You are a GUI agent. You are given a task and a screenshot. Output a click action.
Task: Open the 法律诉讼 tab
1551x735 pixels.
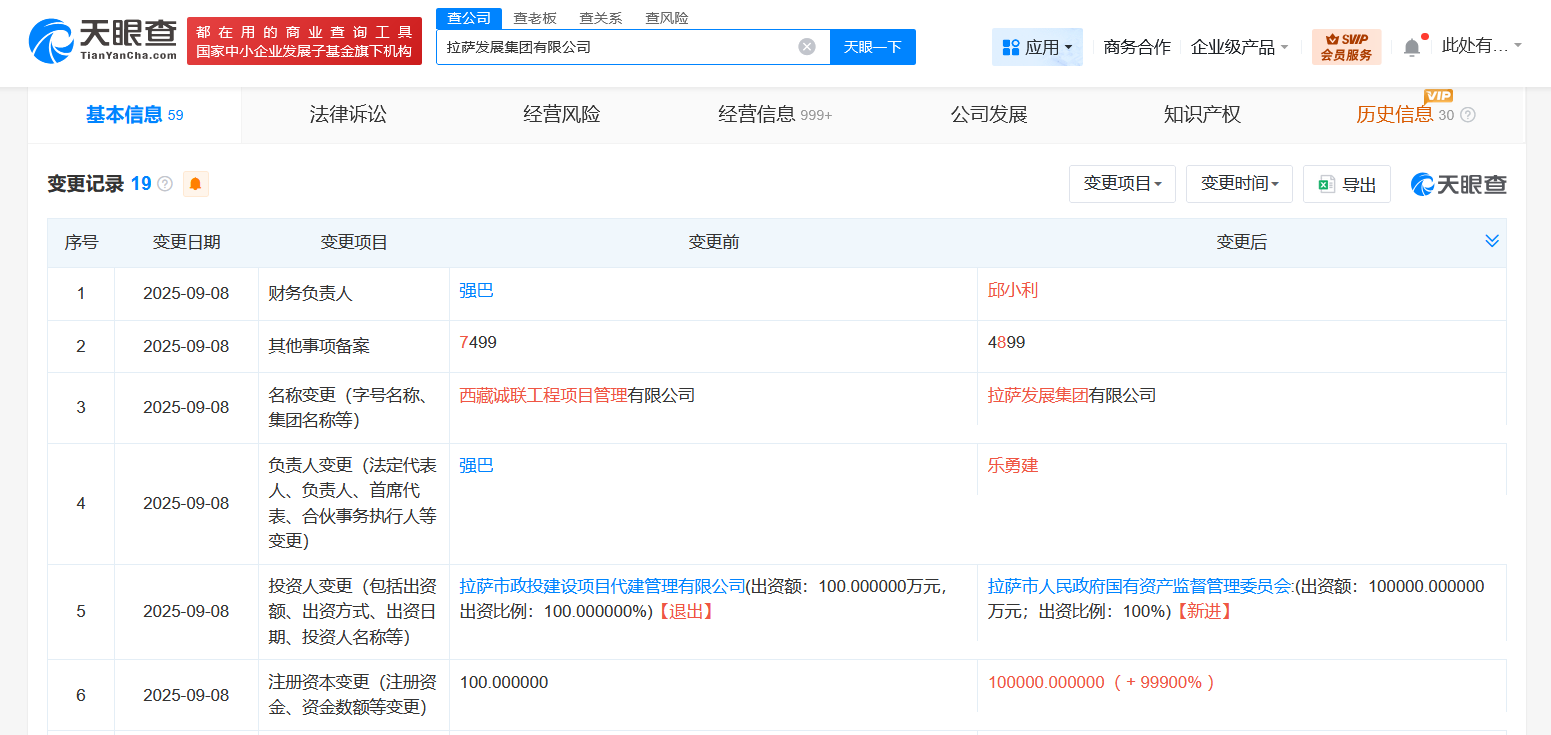pyautogui.click(x=348, y=114)
